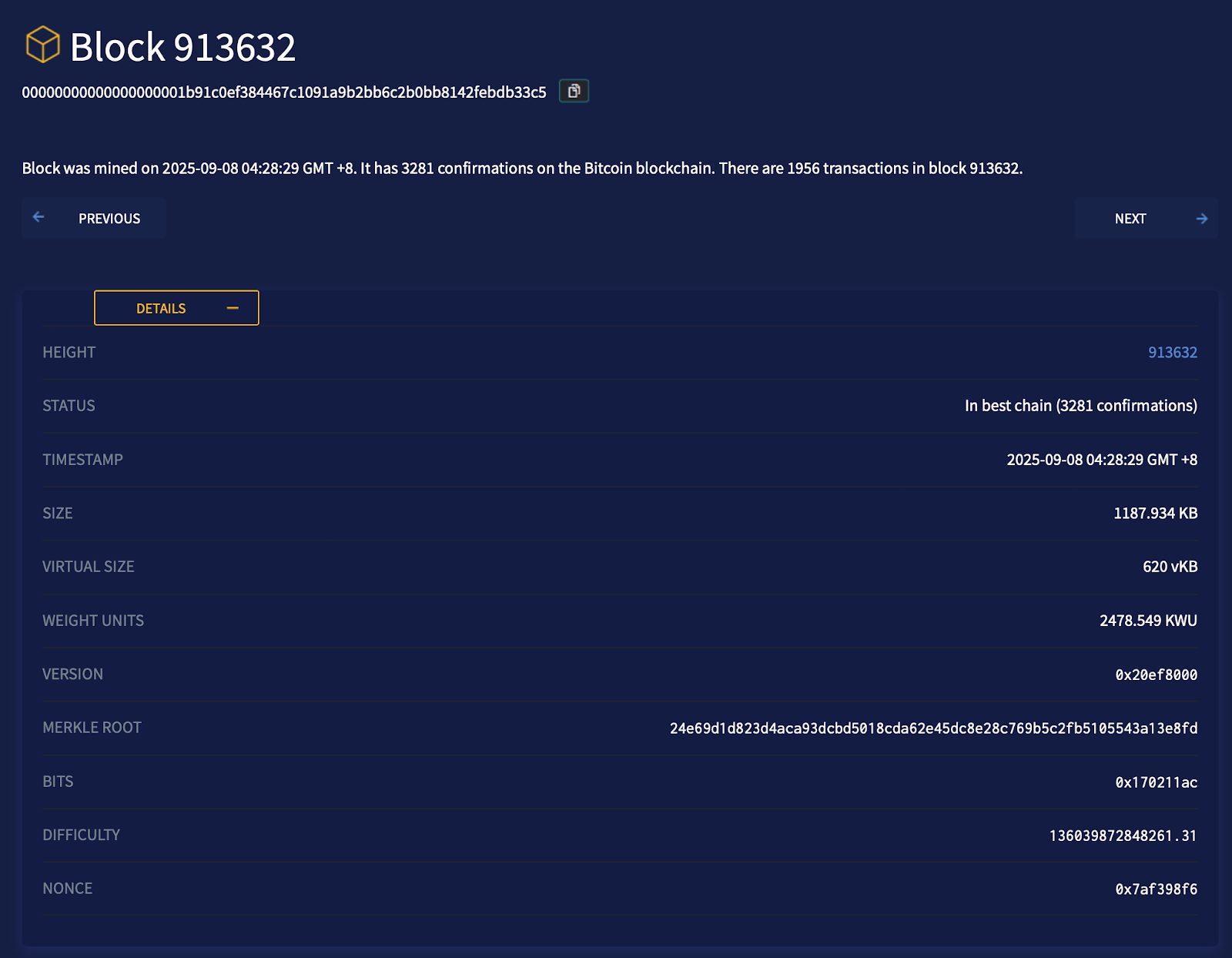Click the bits value 0x170211ac
This screenshot has height=958, width=1232.
(1156, 782)
